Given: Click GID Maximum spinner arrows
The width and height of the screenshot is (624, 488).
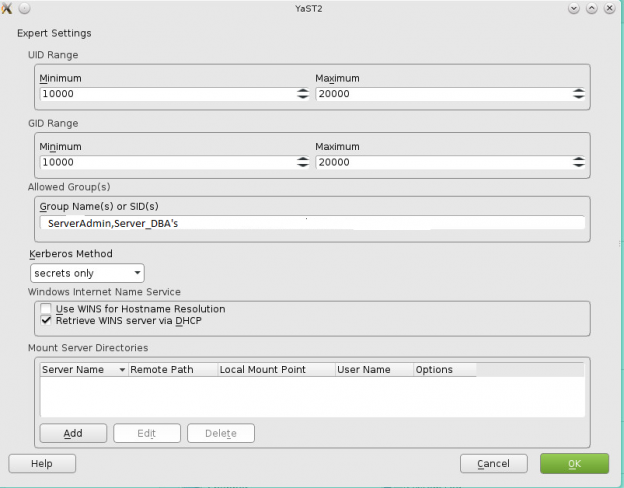Looking at the screenshot, I should pos(579,162).
